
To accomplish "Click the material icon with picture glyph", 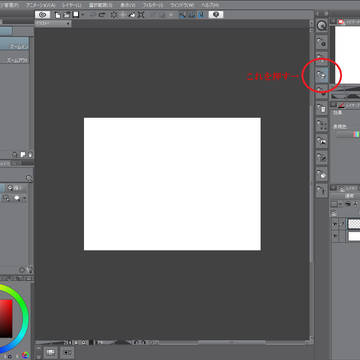I will (322, 141).
